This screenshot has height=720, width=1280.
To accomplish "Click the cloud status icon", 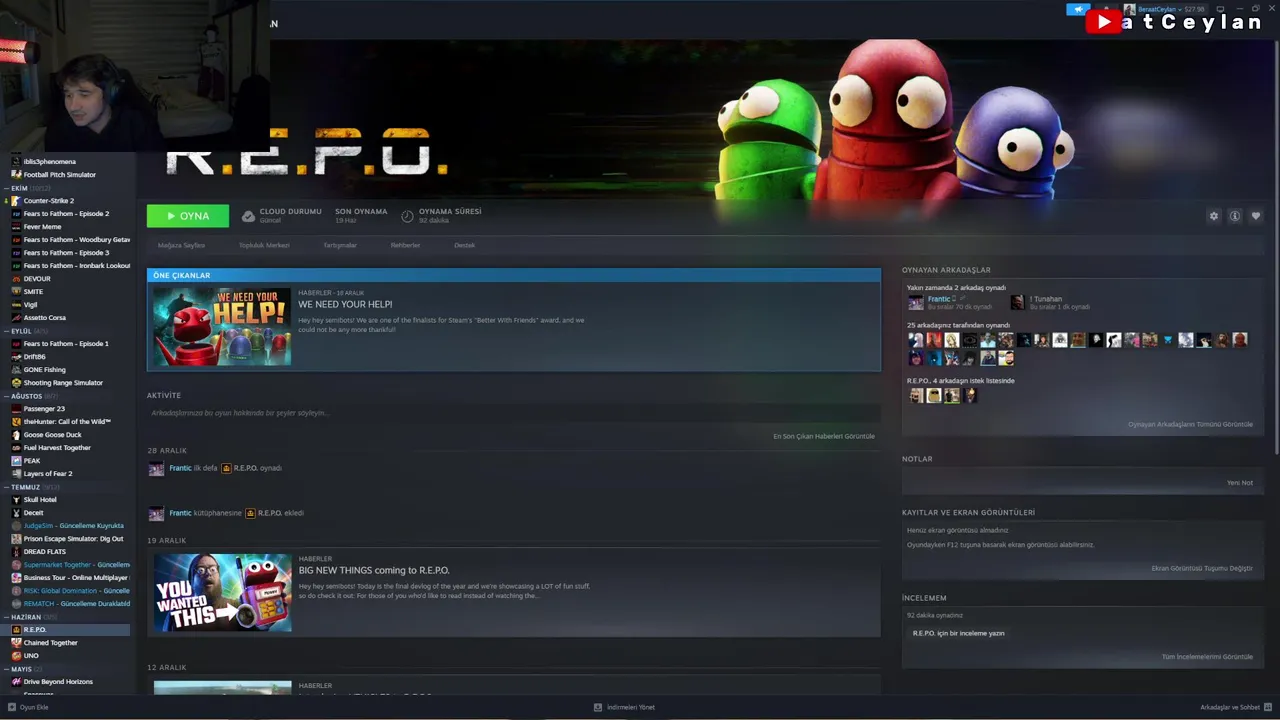I will coord(248,216).
